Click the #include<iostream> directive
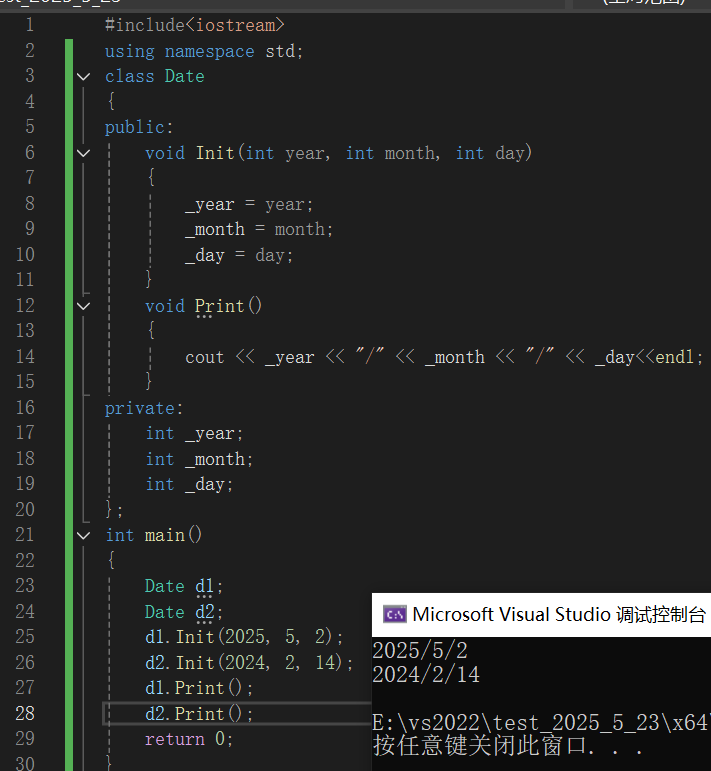711x771 pixels. coord(195,25)
